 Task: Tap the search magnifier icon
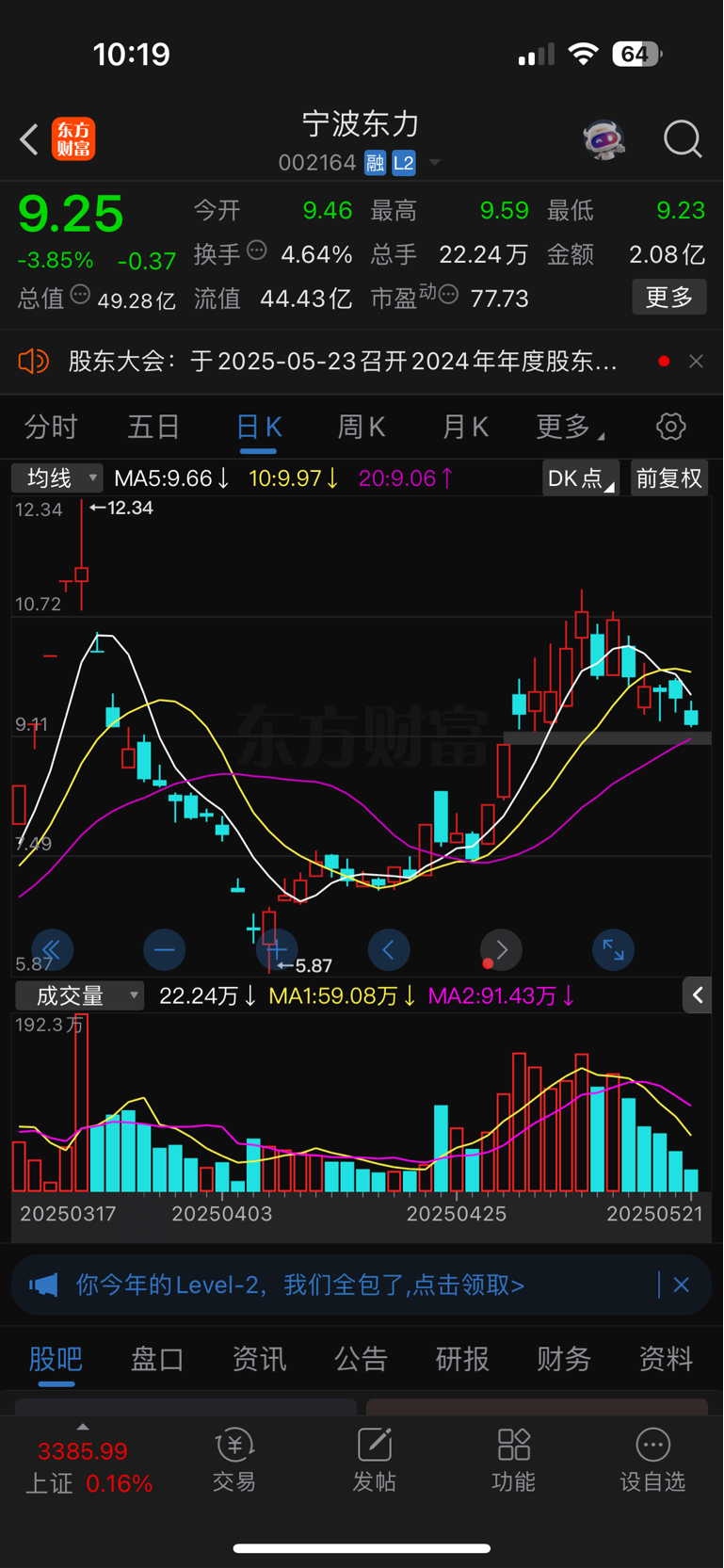(x=683, y=139)
